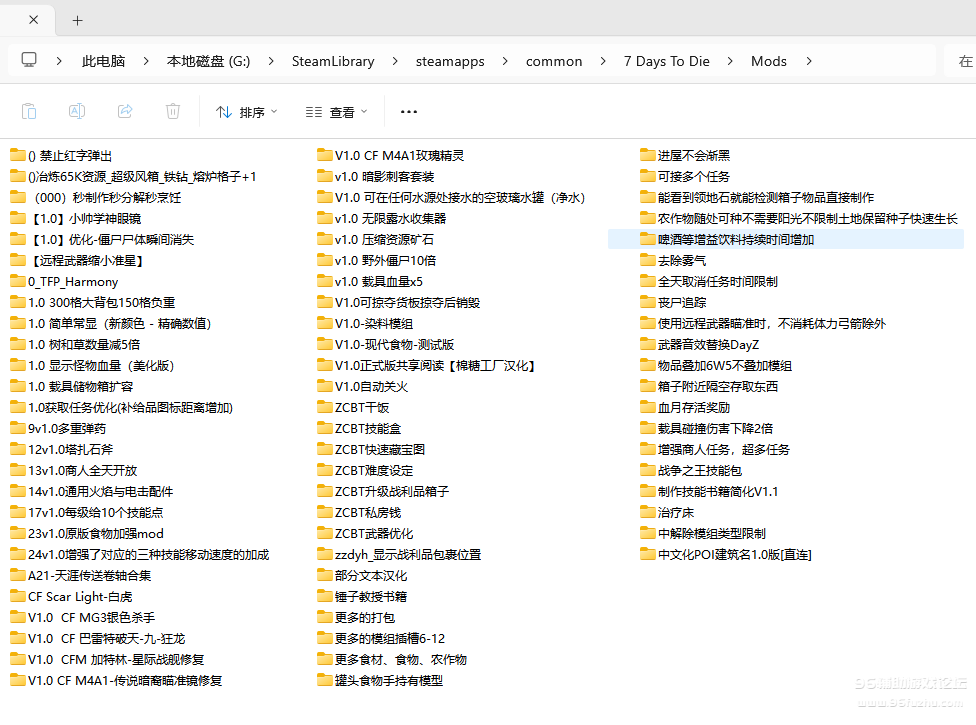Click 此电脑 in the address bar
The image size is (976, 725).
point(103,61)
